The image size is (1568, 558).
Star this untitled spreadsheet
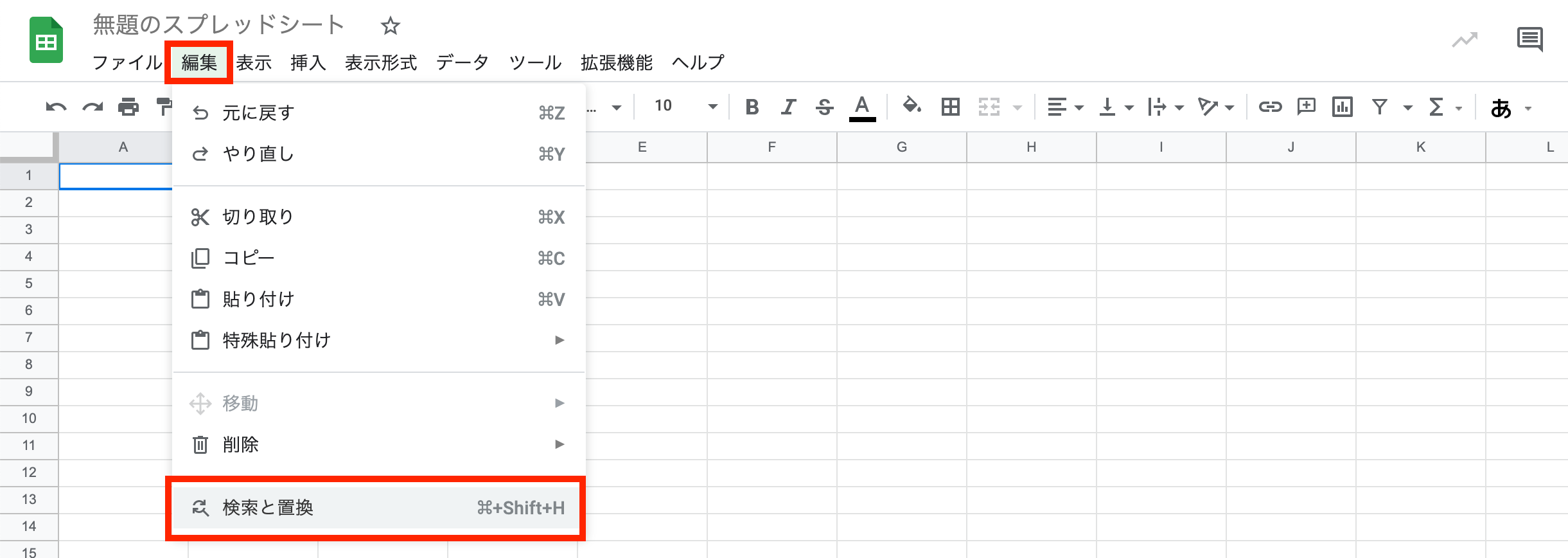(390, 26)
